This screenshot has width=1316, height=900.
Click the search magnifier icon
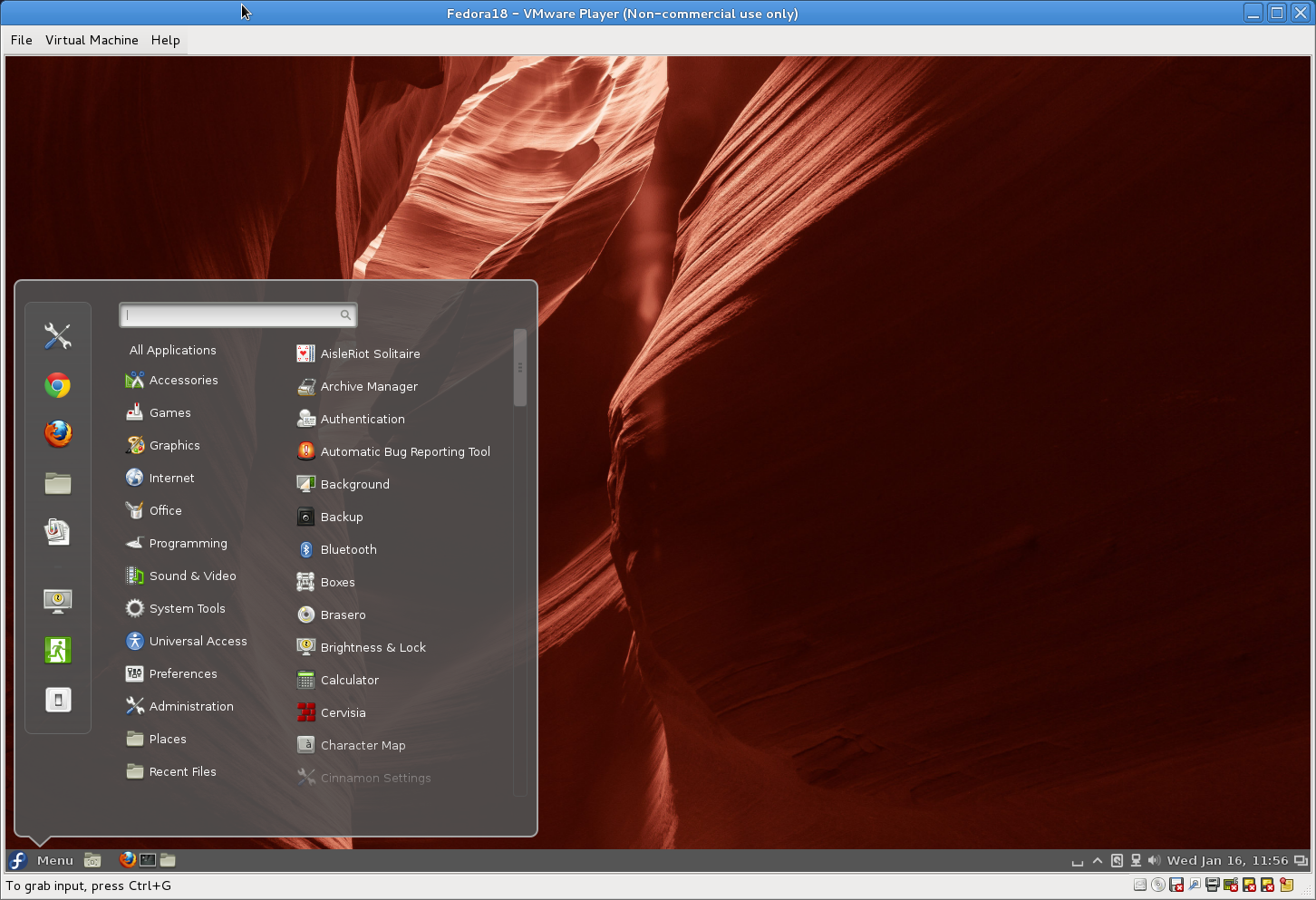345,315
